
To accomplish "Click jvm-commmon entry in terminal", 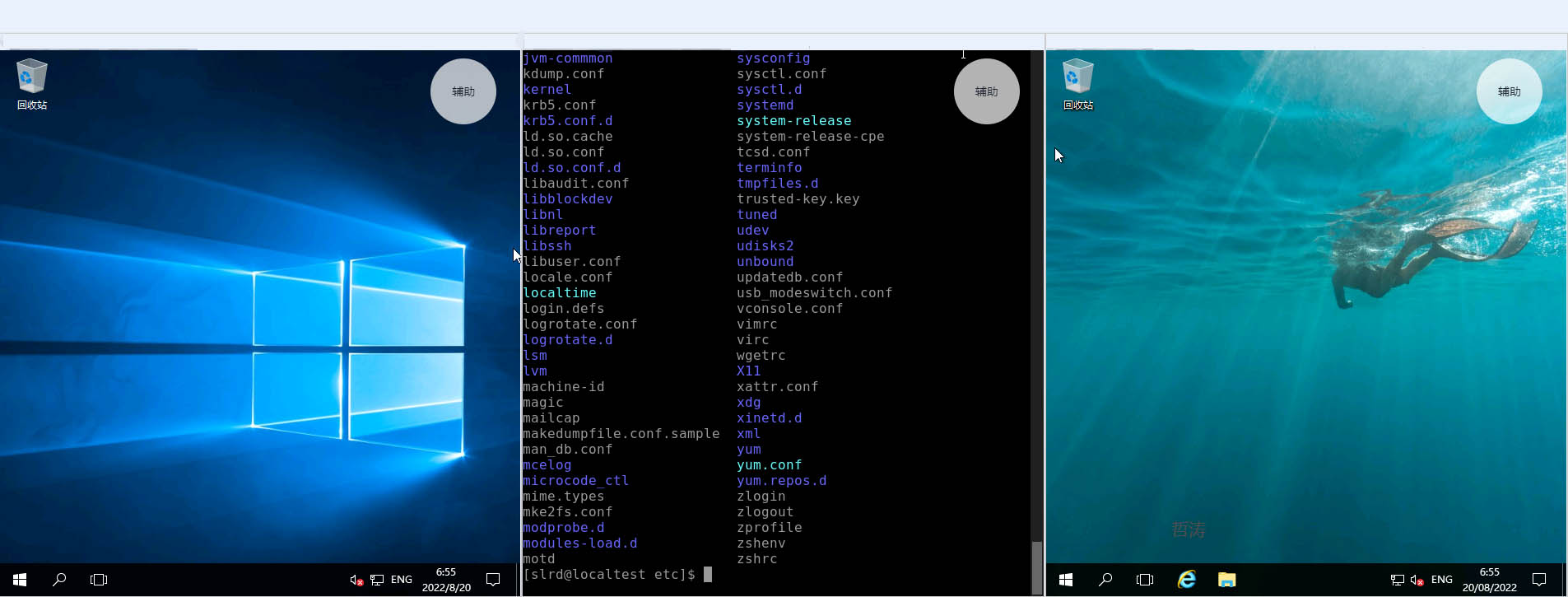I will [568, 58].
